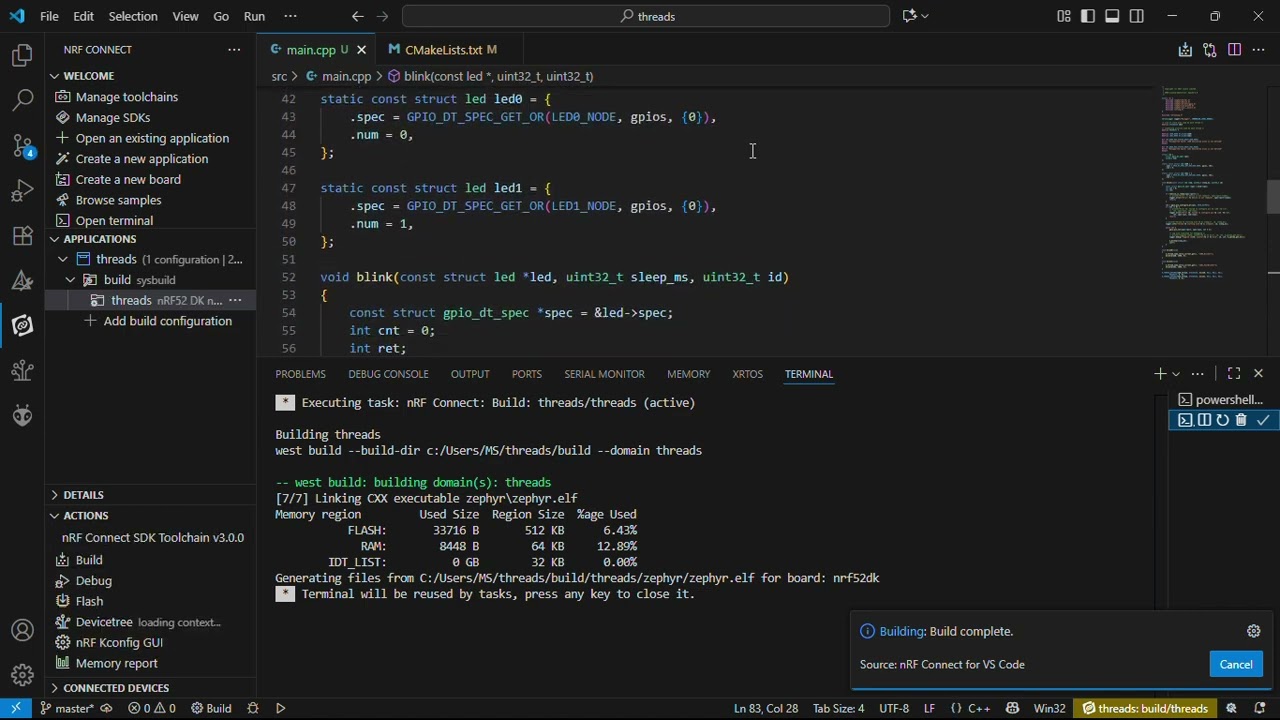
Task: Collapse the build sysbuild tree node
Action: point(70,280)
